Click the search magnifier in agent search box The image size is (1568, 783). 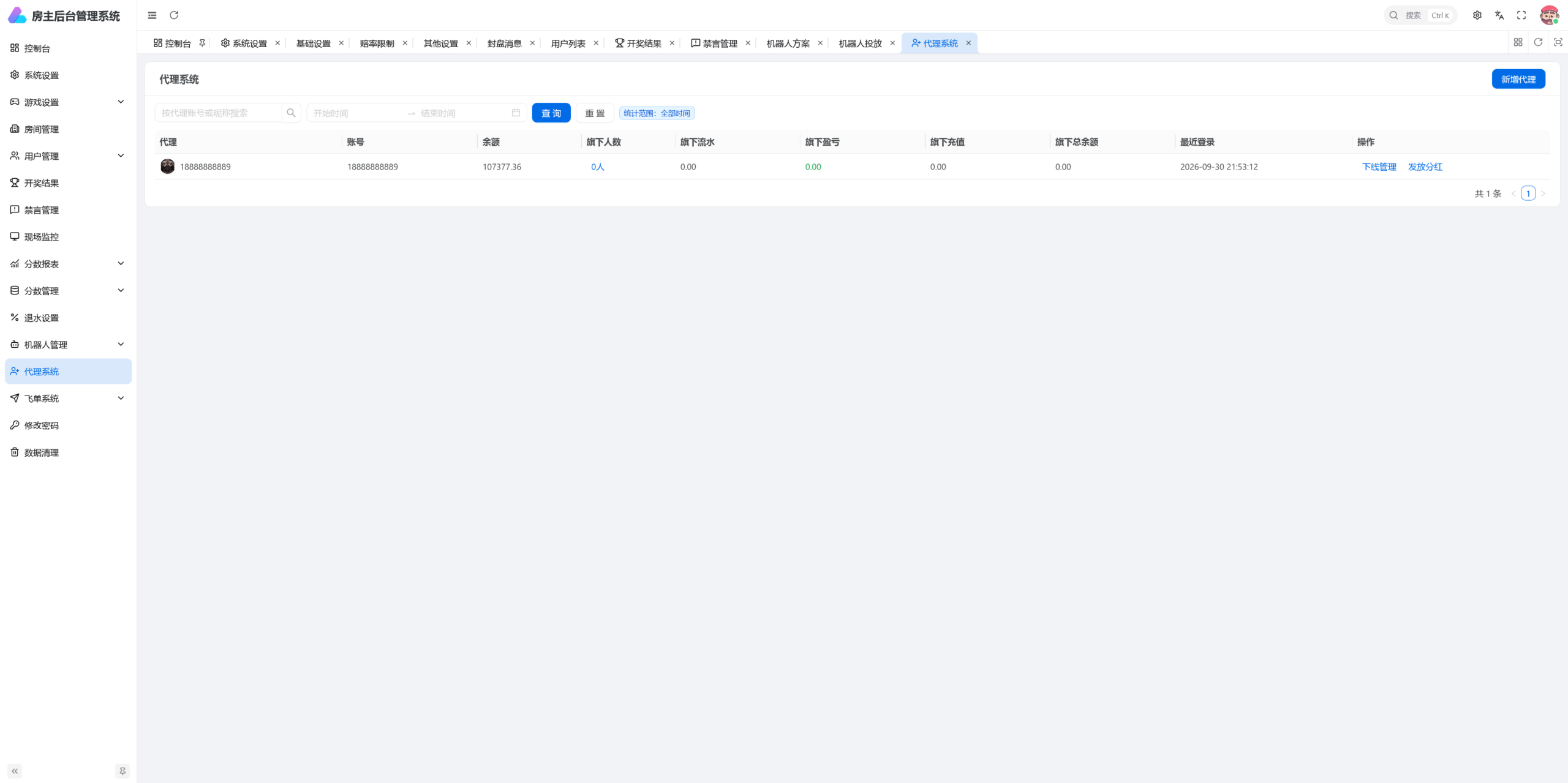pos(291,113)
